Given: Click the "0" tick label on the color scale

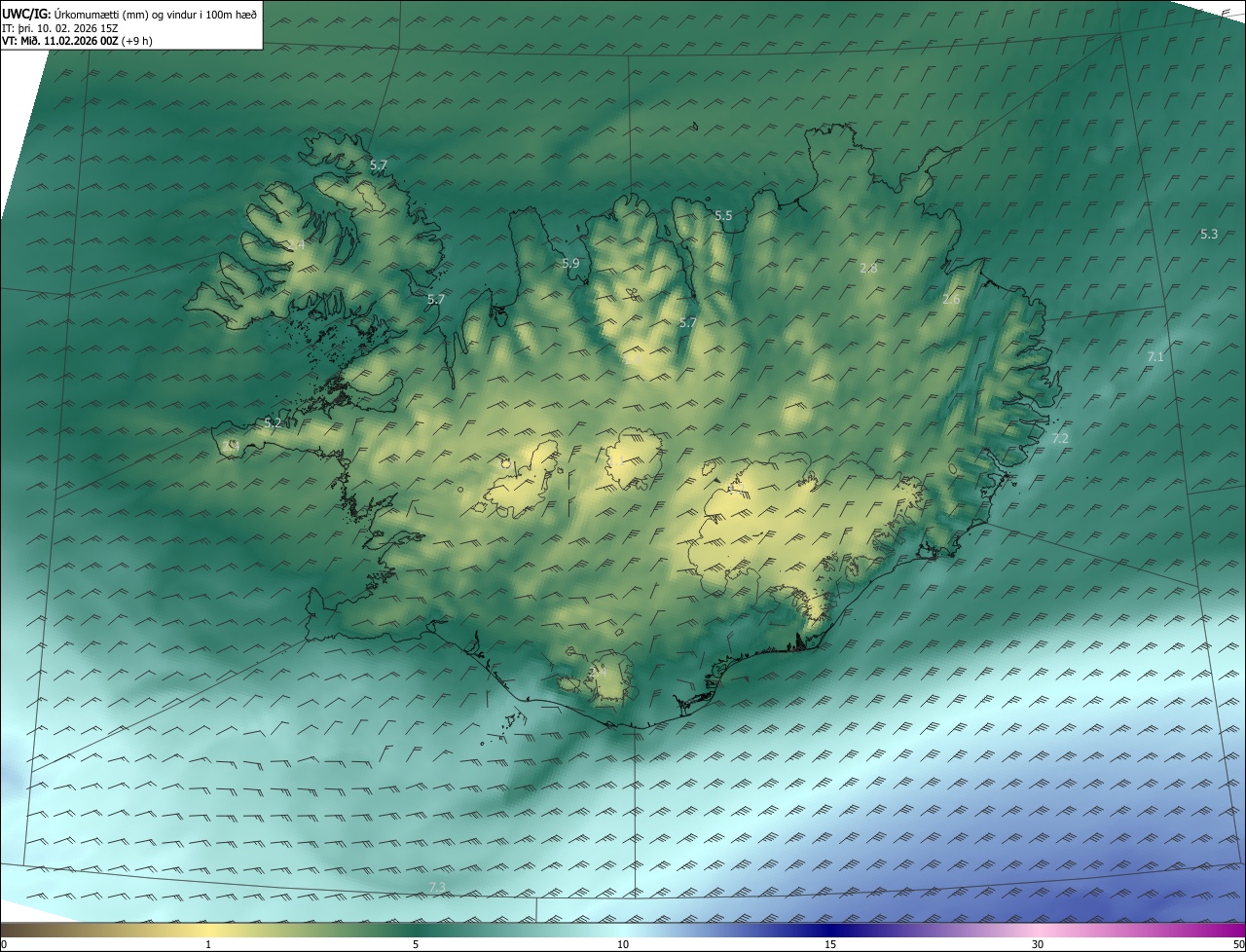Looking at the screenshot, I should coord(4,944).
